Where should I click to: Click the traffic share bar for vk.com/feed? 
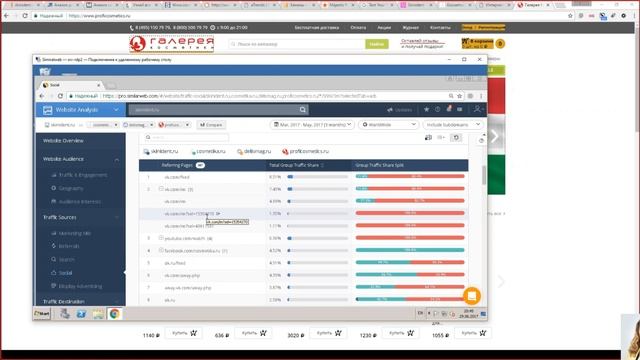tap(318, 177)
